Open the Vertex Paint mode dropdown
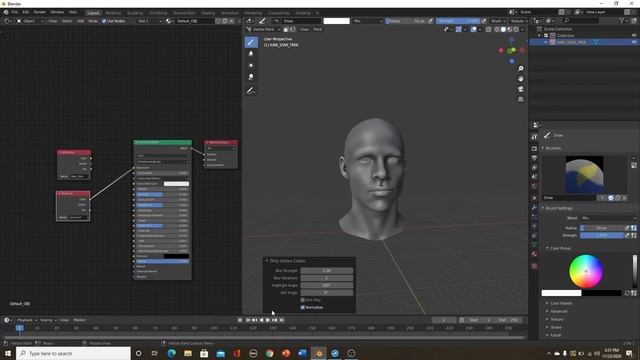The width and height of the screenshot is (640, 360). click(264, 29)
